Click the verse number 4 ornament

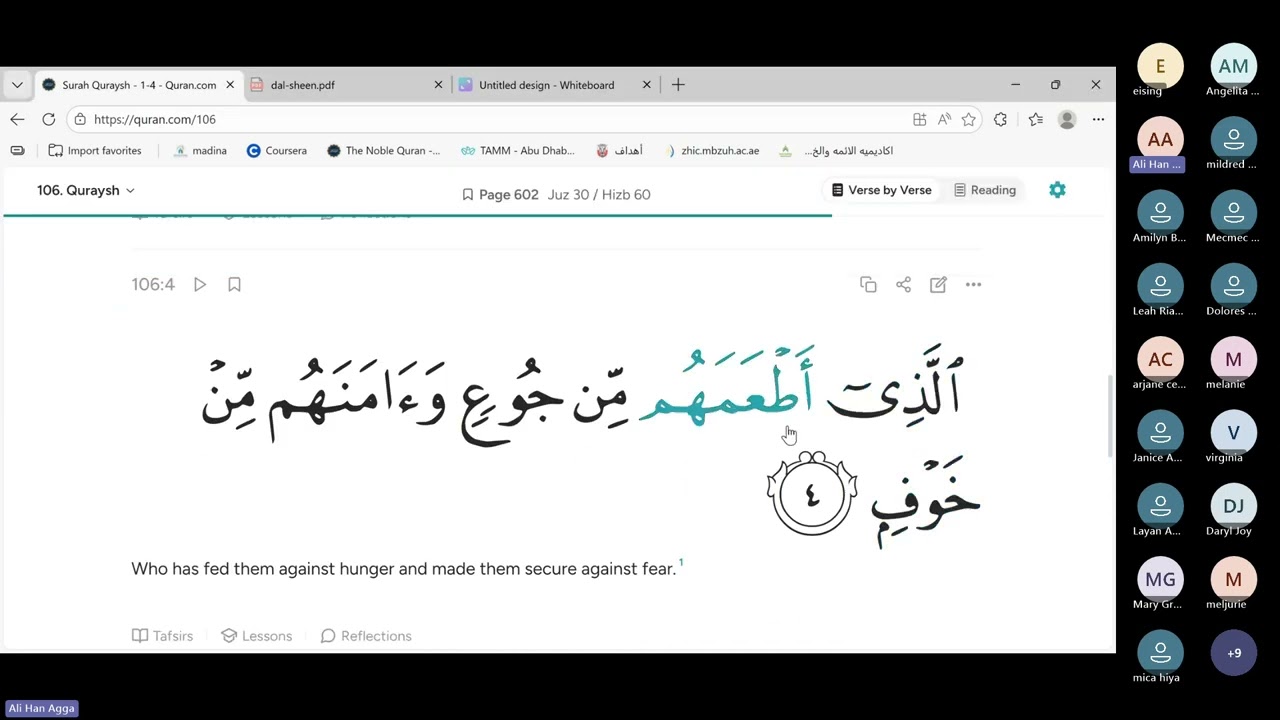[x=812, y=493]
